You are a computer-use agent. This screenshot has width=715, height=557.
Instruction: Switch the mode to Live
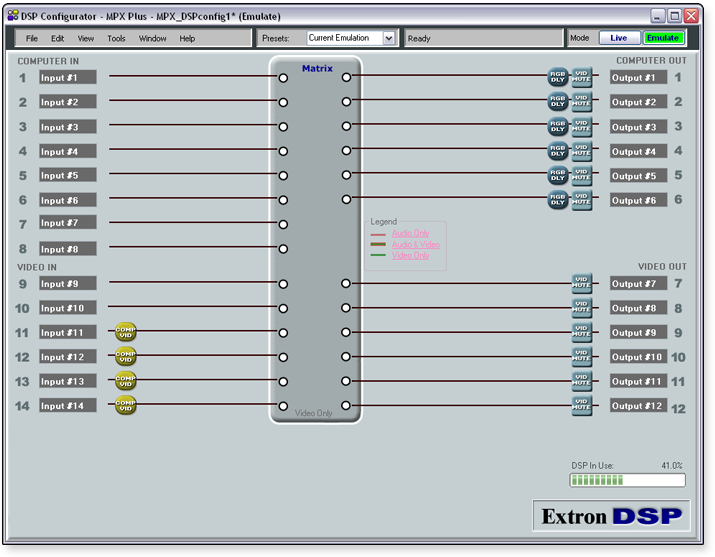click(619, 38)
